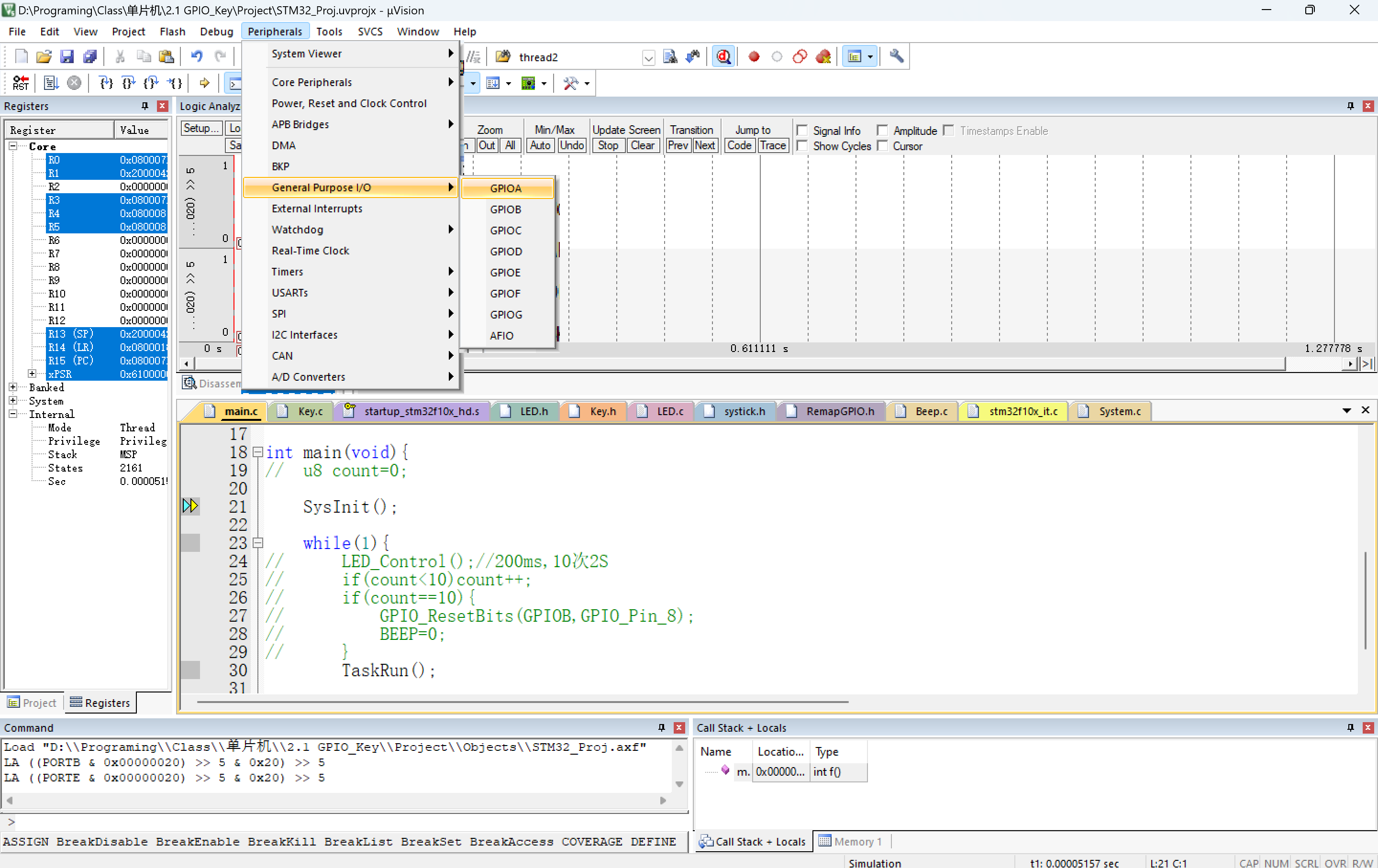This screenshot has width=1378, height=868.
Task: Open editor tab list dropdown arrow
Action: [x=1346, y=410]
